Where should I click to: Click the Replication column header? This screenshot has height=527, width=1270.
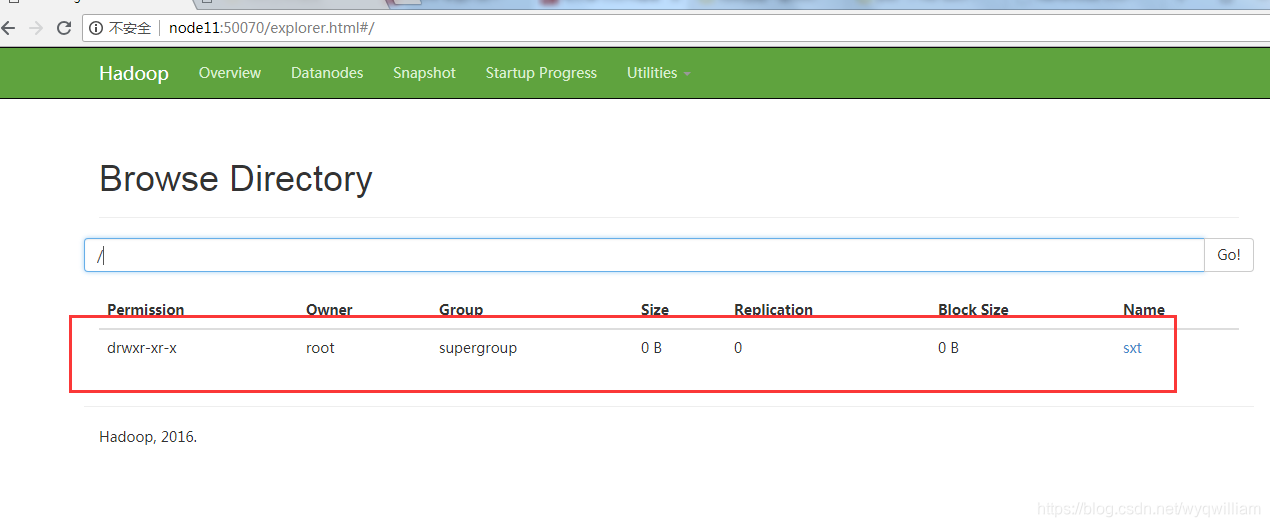773,310
